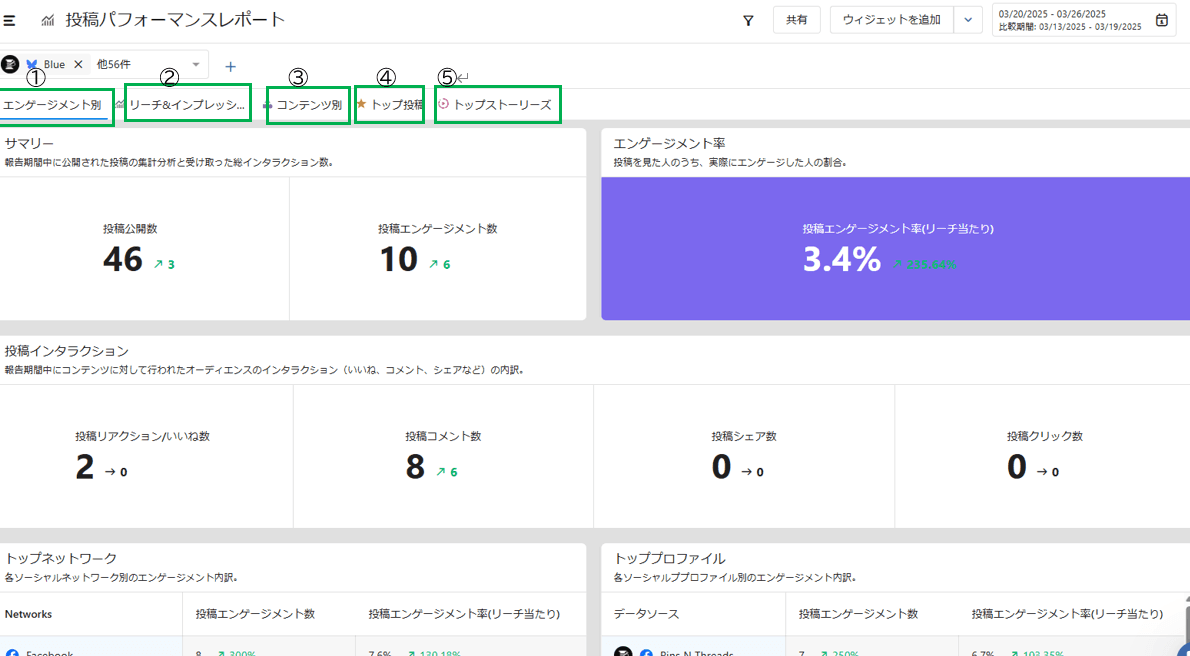Image resolution: width=1190 pixels, height=656 pixels.
Task: Switch to エンゲージメント別 tab
Action: tap(52, 105)
